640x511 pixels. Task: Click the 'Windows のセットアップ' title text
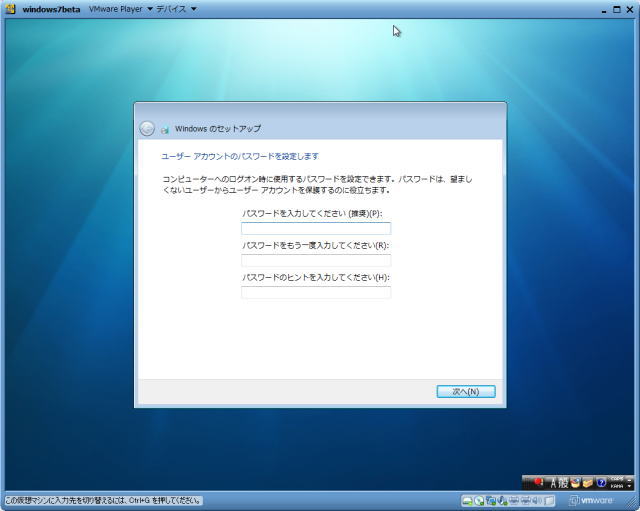pos(218,129)
